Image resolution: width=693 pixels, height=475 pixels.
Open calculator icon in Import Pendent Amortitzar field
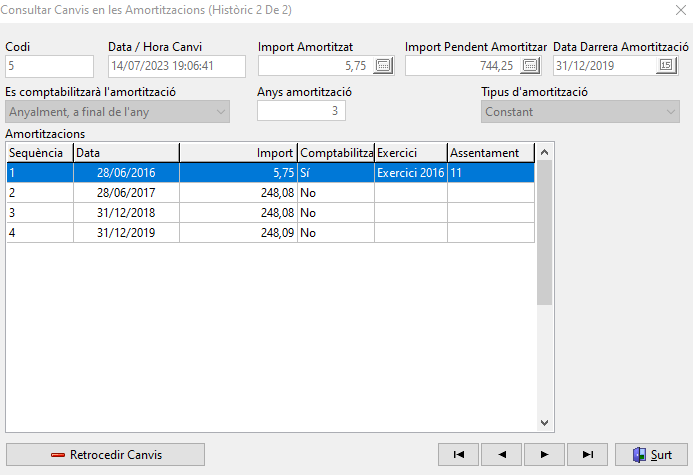pos(530,66)
